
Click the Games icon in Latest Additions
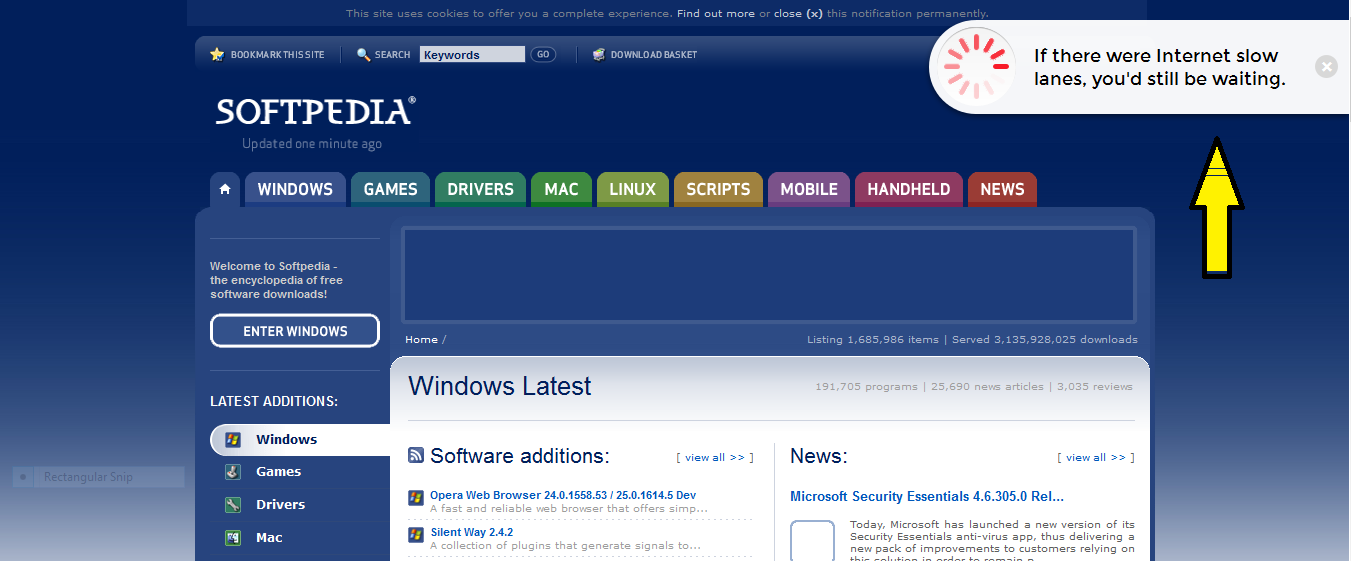(233, 472)
